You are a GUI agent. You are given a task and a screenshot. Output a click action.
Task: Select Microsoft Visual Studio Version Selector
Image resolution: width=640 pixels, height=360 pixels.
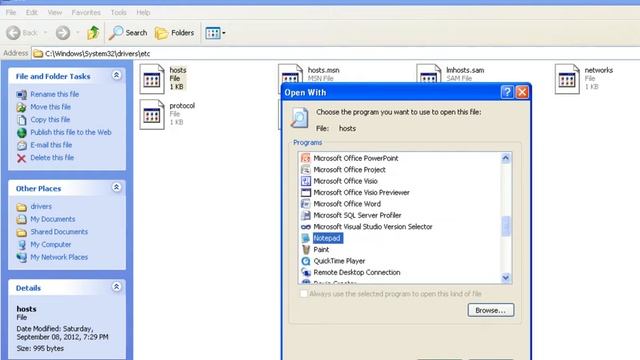(373, 227)
